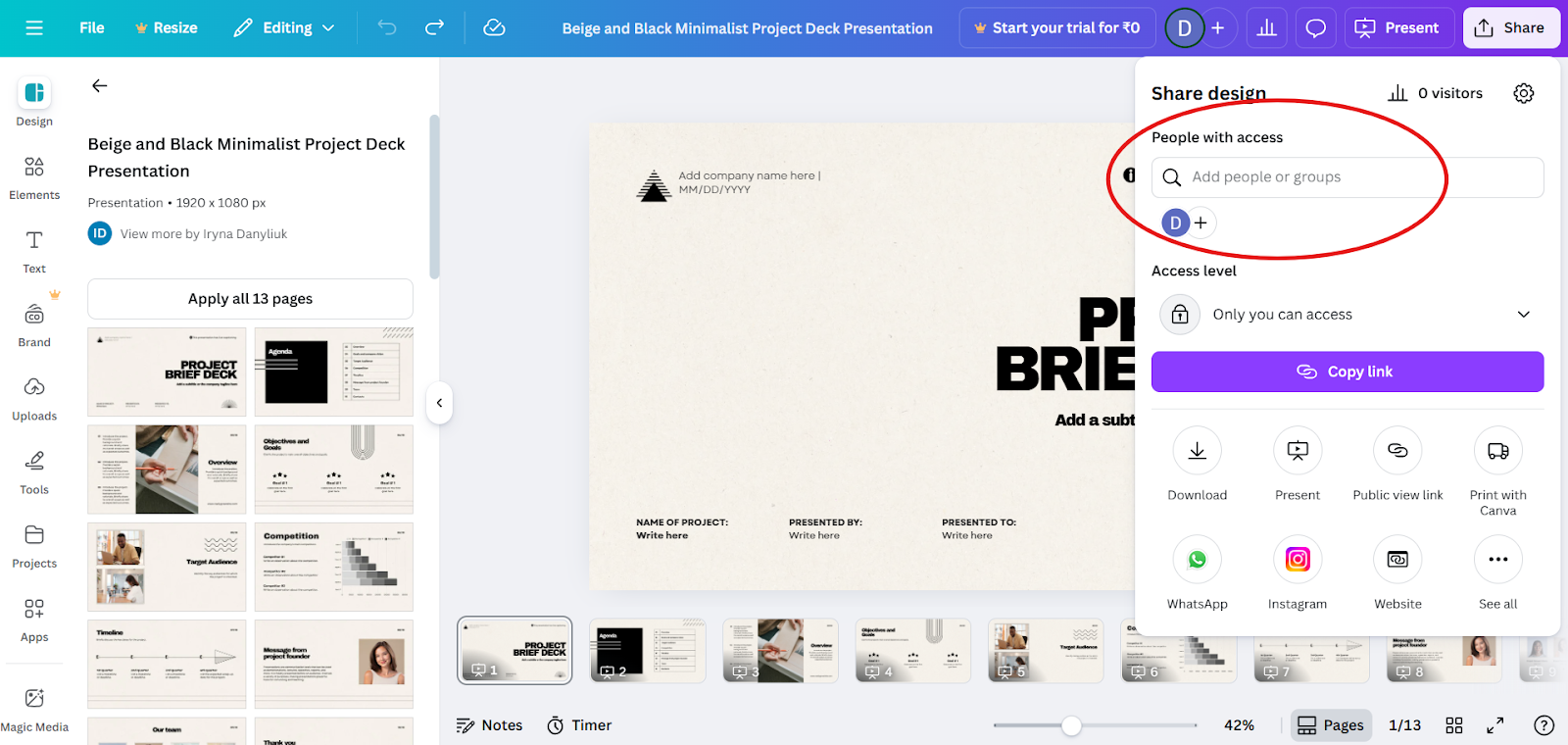This screenshot has width=1568, height=745.
Task: Share to Instagram icon
Action: pos(1298,560)
